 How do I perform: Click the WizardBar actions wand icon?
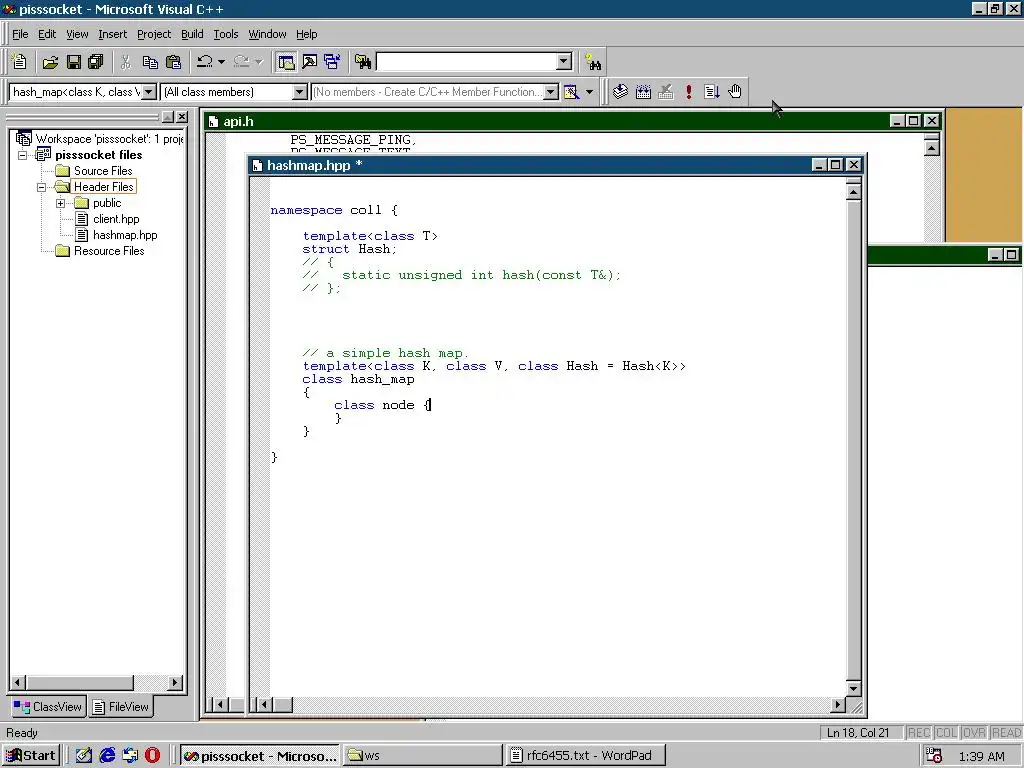pos(572,92)
